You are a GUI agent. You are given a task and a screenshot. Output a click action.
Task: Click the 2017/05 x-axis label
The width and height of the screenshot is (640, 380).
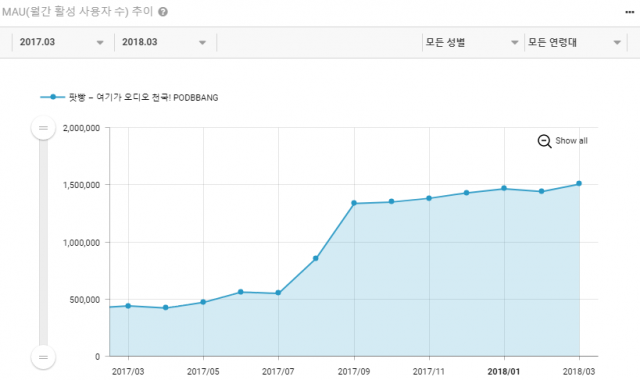point(203,372)
